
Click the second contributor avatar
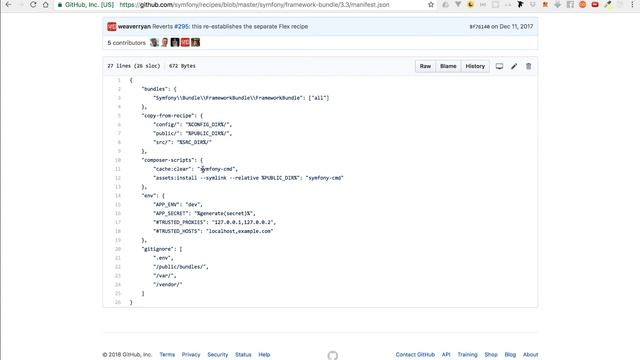[x=164, y=42]
